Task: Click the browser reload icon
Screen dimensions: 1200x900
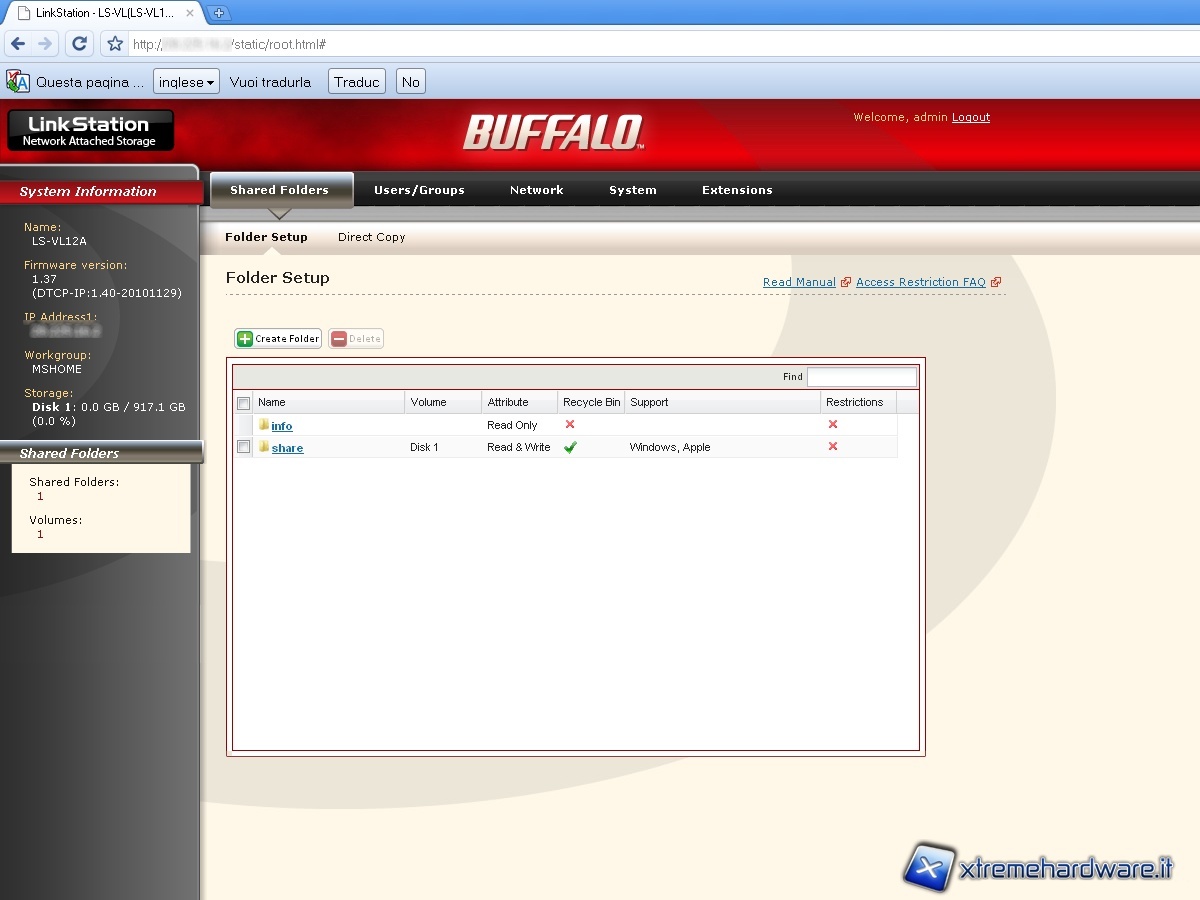Action: [80, 44]
